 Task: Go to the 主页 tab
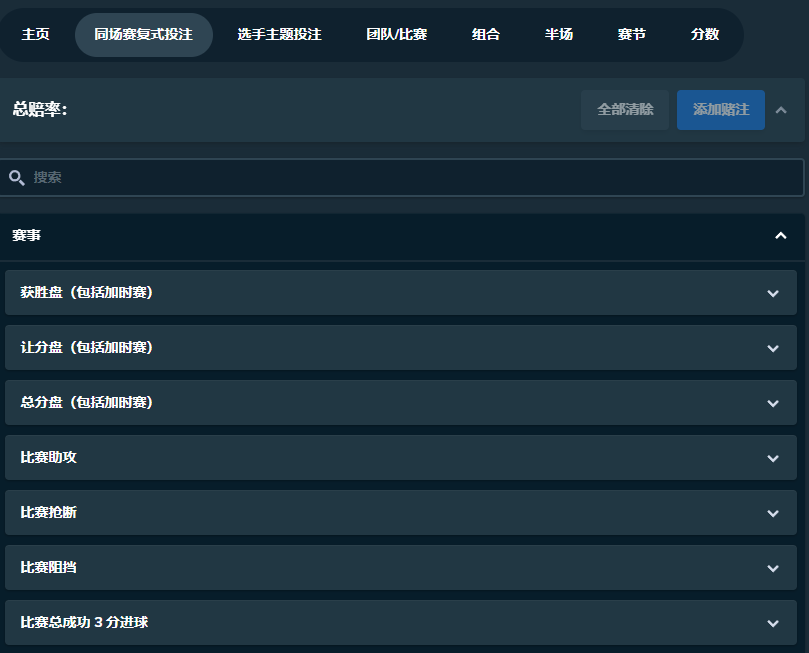coord(36,35)
